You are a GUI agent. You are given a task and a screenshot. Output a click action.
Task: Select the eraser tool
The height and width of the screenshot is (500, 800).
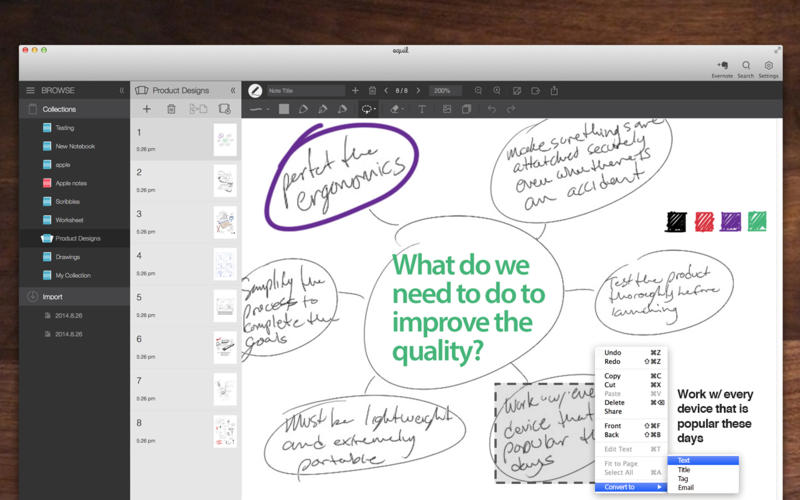(x=396, y=109)
